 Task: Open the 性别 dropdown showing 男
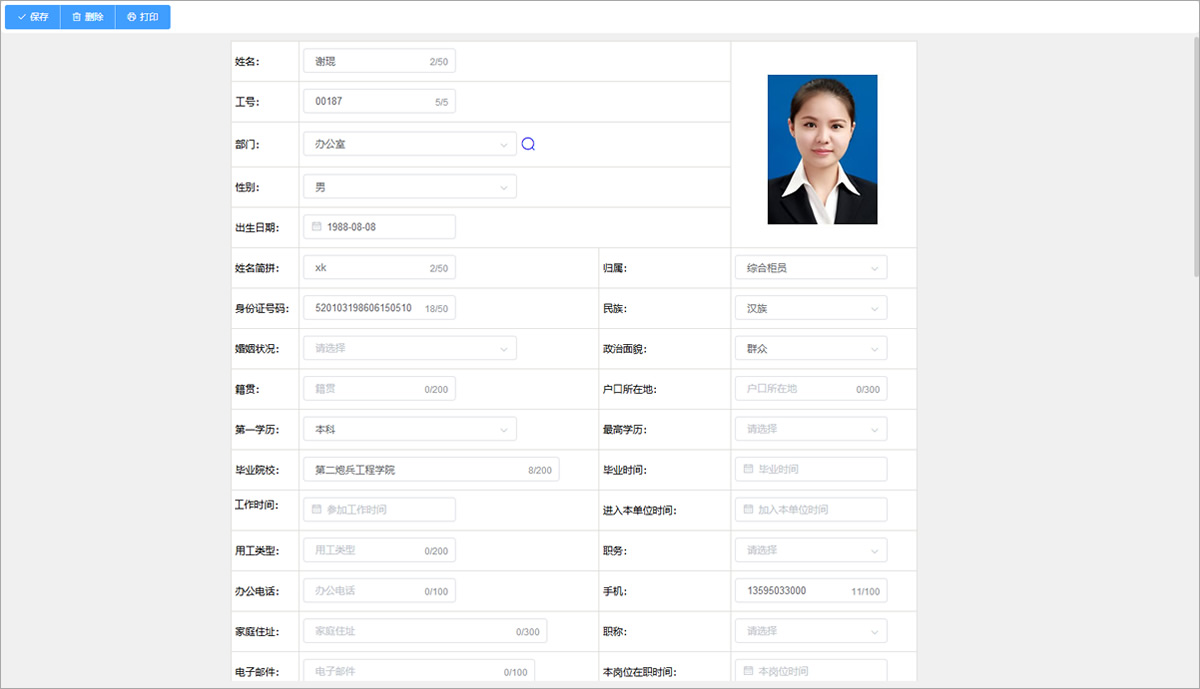coord(410,187)
